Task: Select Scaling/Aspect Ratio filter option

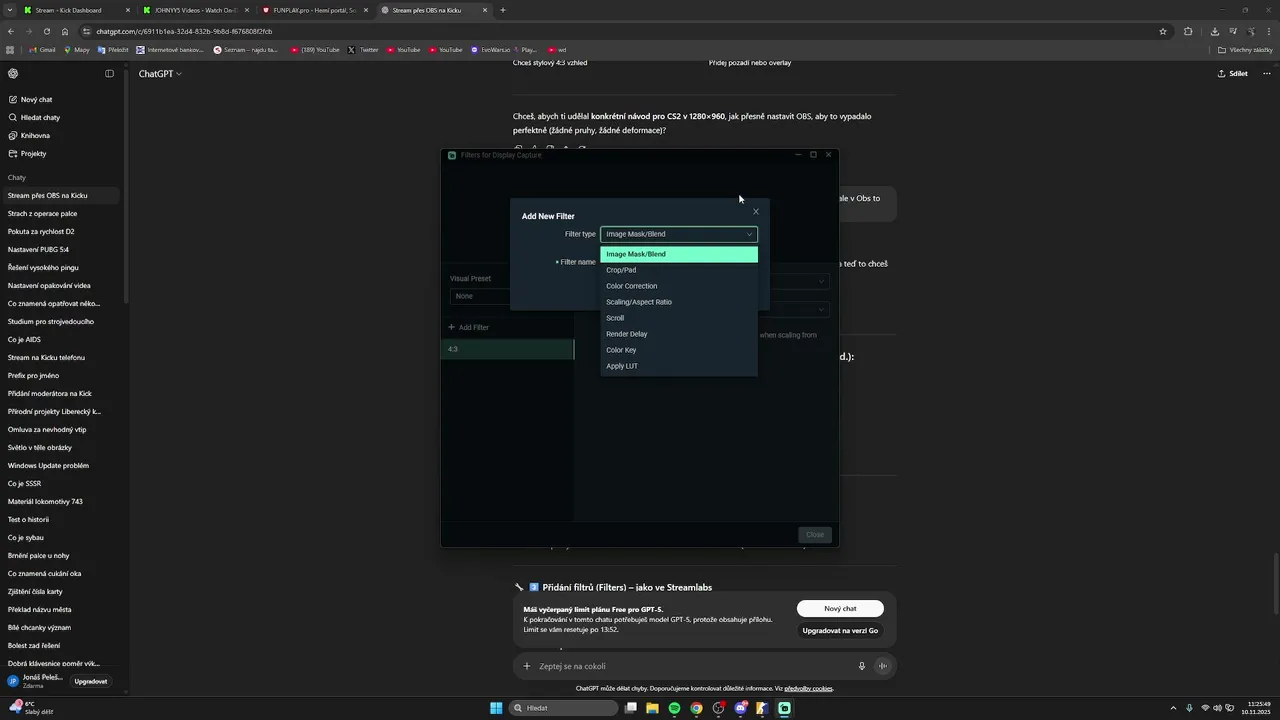Action: [x=679, y=302]
